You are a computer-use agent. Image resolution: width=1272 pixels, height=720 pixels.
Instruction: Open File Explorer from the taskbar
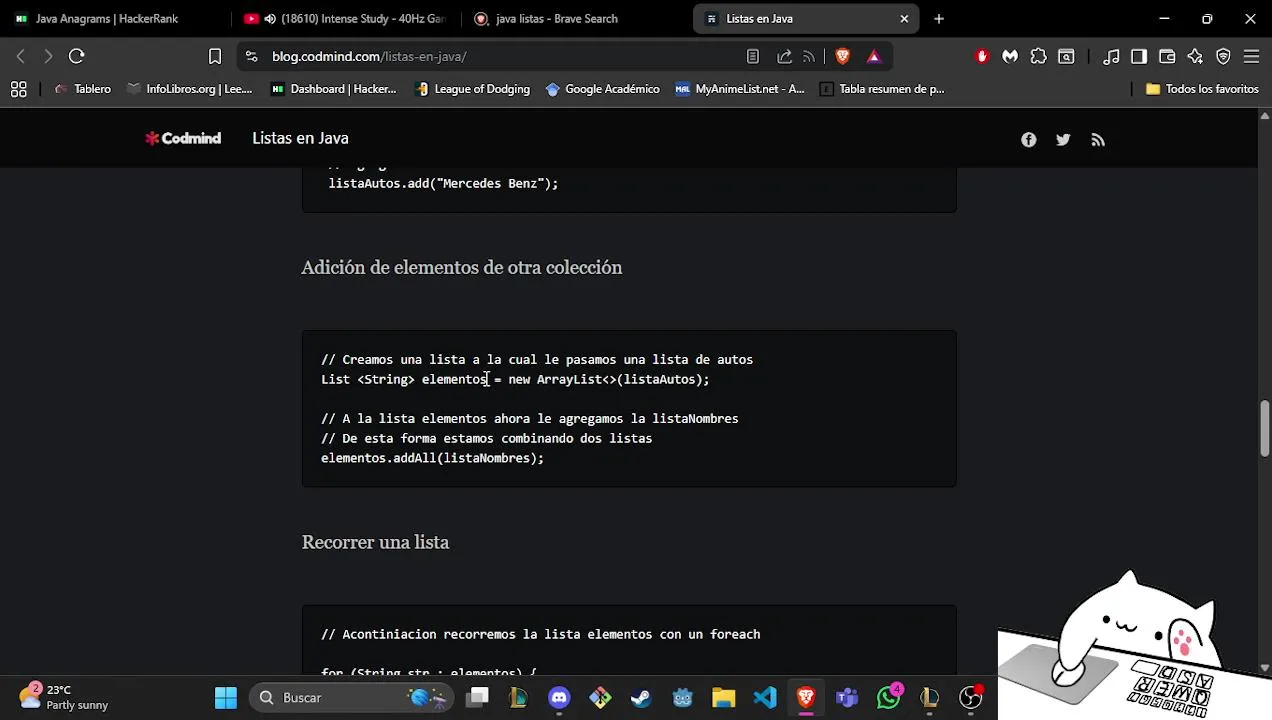click(x=723, y=697)
